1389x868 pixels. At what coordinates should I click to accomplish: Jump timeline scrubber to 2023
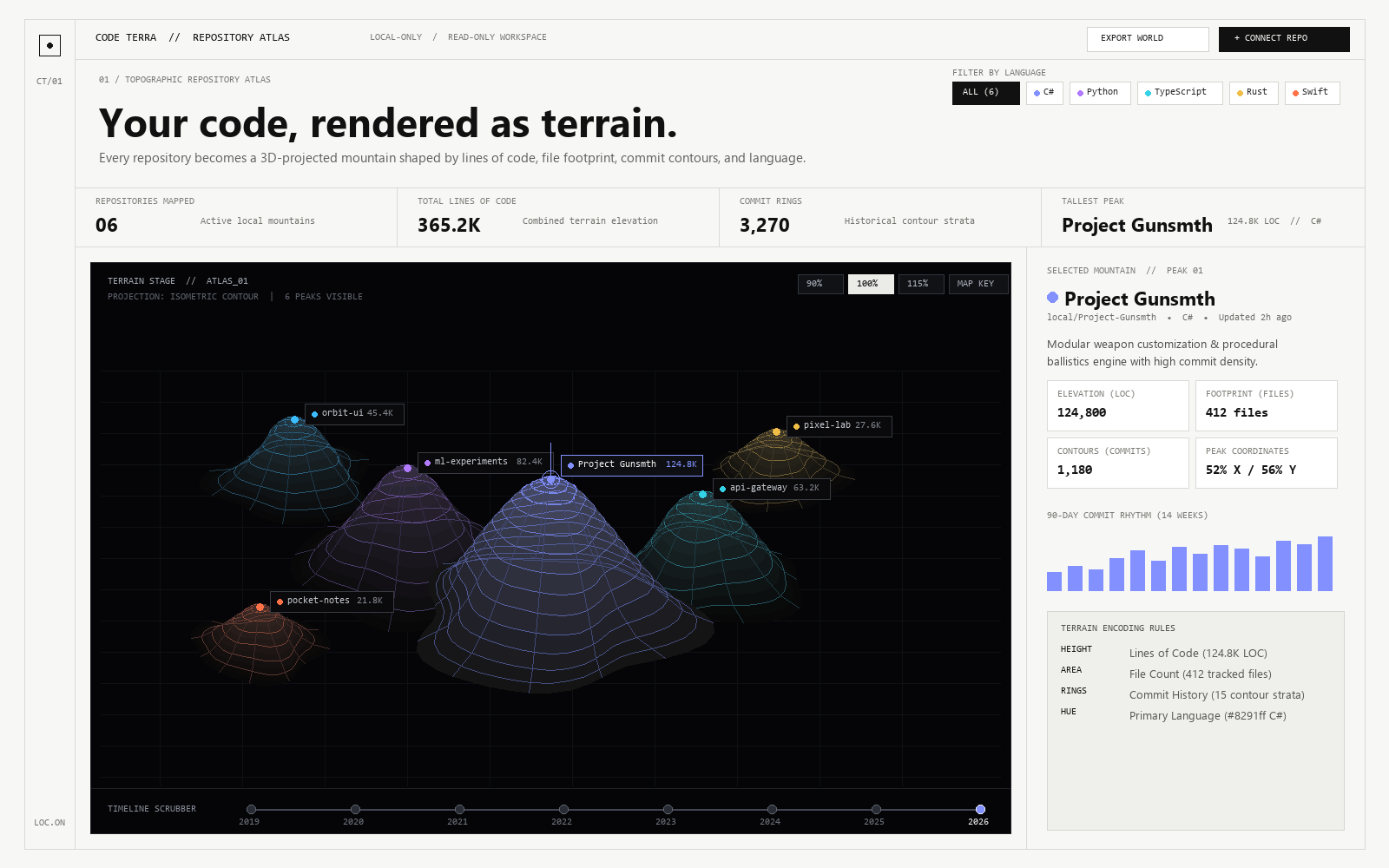click(668, 810)
